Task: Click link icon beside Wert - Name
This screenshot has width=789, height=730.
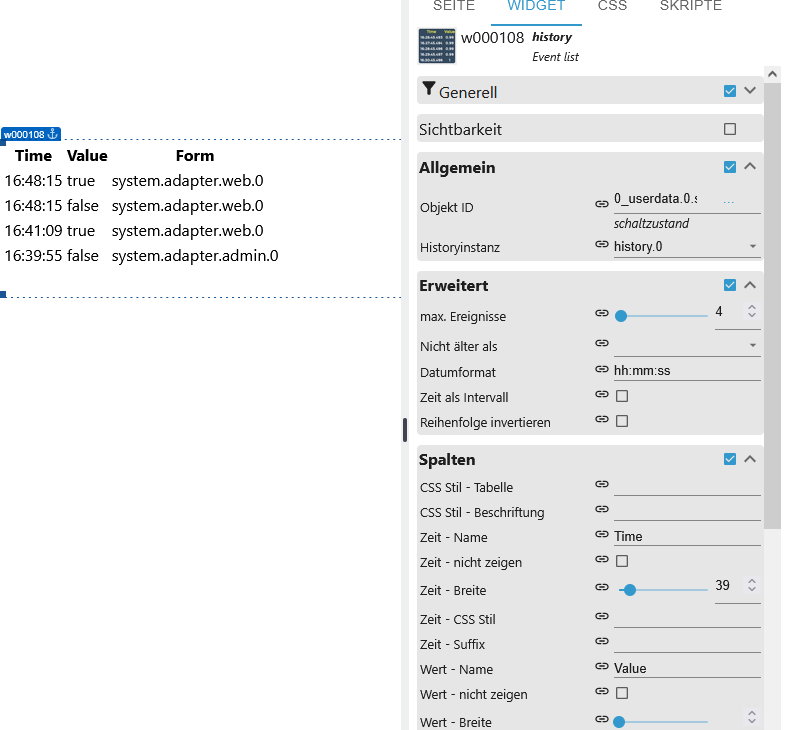Action: (602, 667)
